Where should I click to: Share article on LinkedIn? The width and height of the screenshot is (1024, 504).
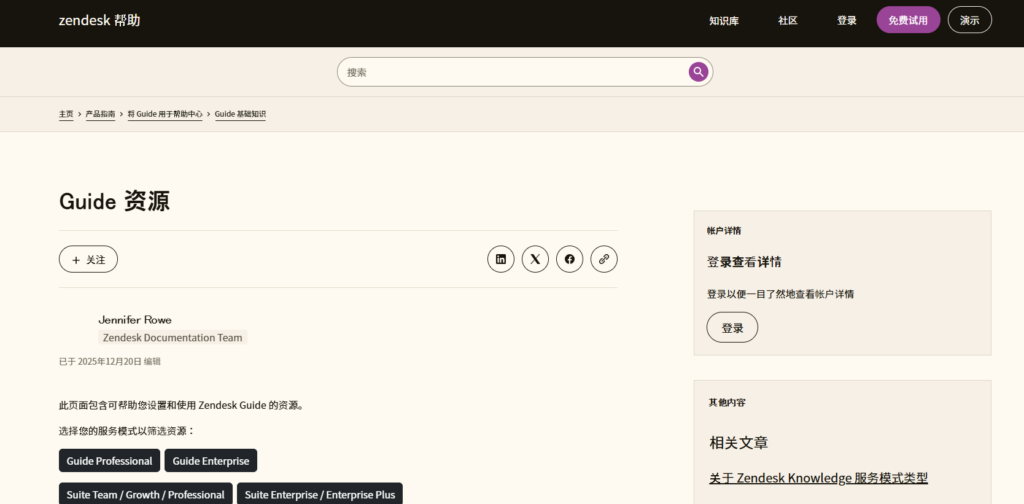coord(501,259)
